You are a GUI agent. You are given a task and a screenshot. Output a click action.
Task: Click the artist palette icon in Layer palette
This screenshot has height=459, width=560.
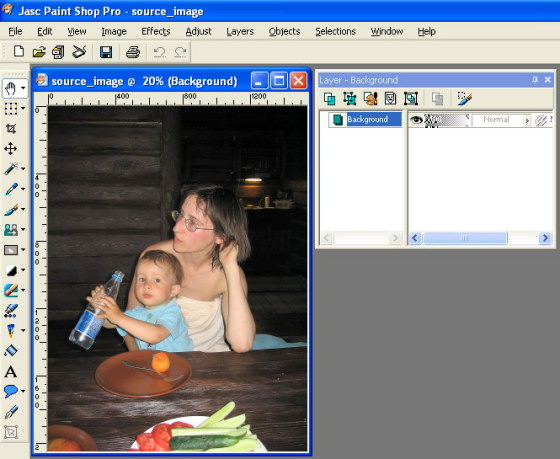coord(370,98)
